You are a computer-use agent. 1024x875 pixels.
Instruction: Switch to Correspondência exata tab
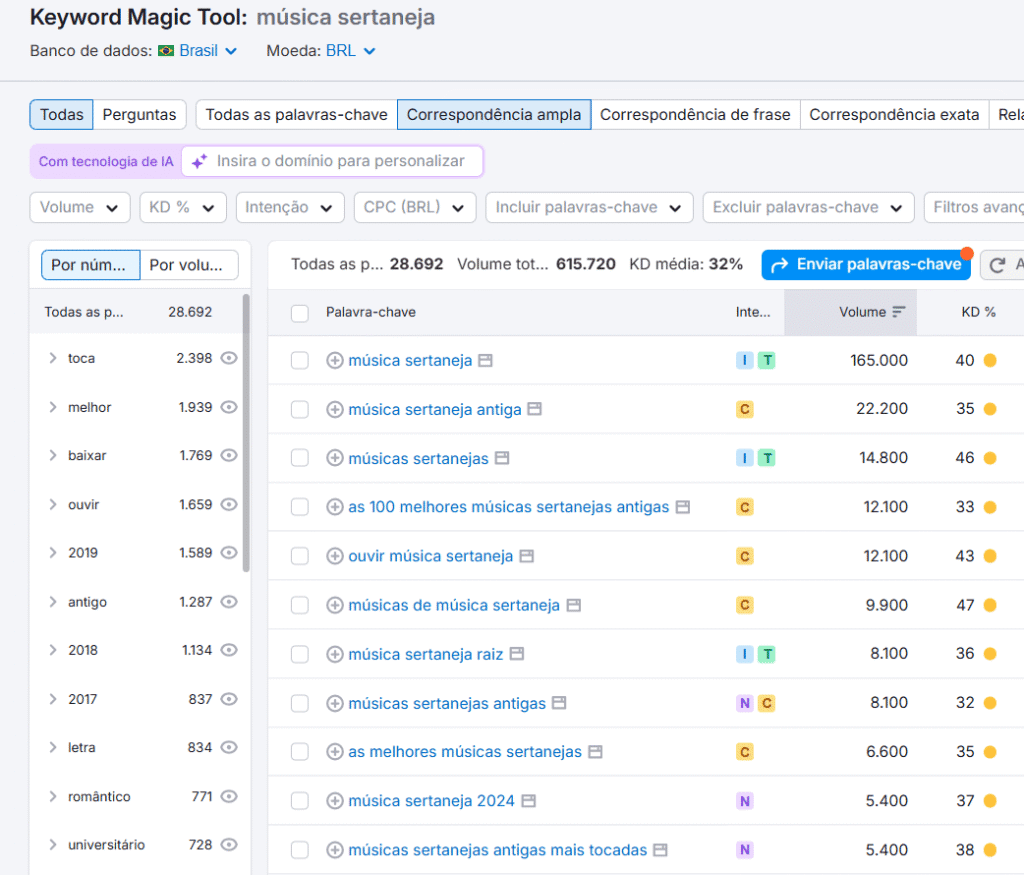(x=894, y=115)
